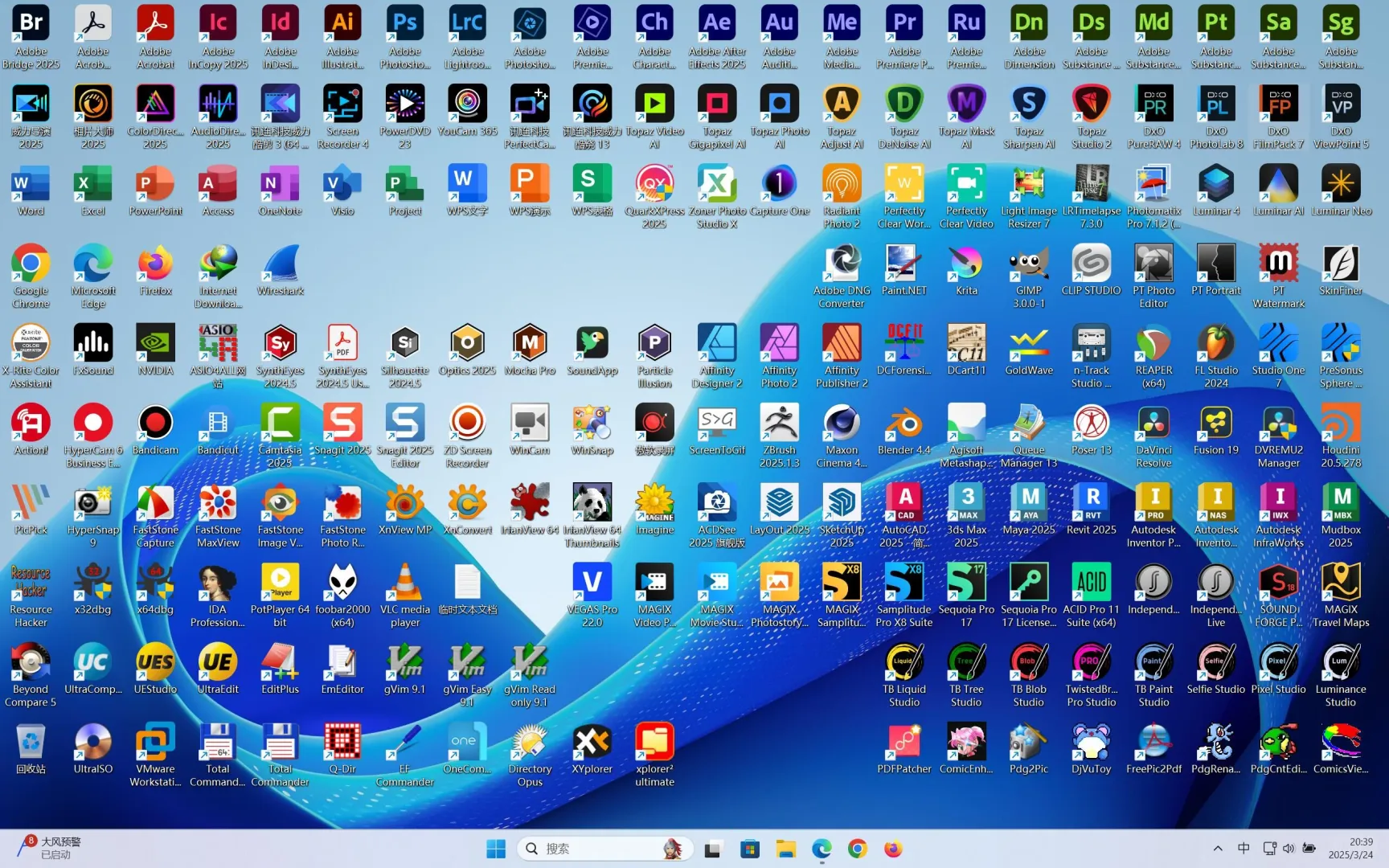Screen dimensions: 1389x868
Task: Launch the REAPER (x64) icon
Action: [1153, 355]
